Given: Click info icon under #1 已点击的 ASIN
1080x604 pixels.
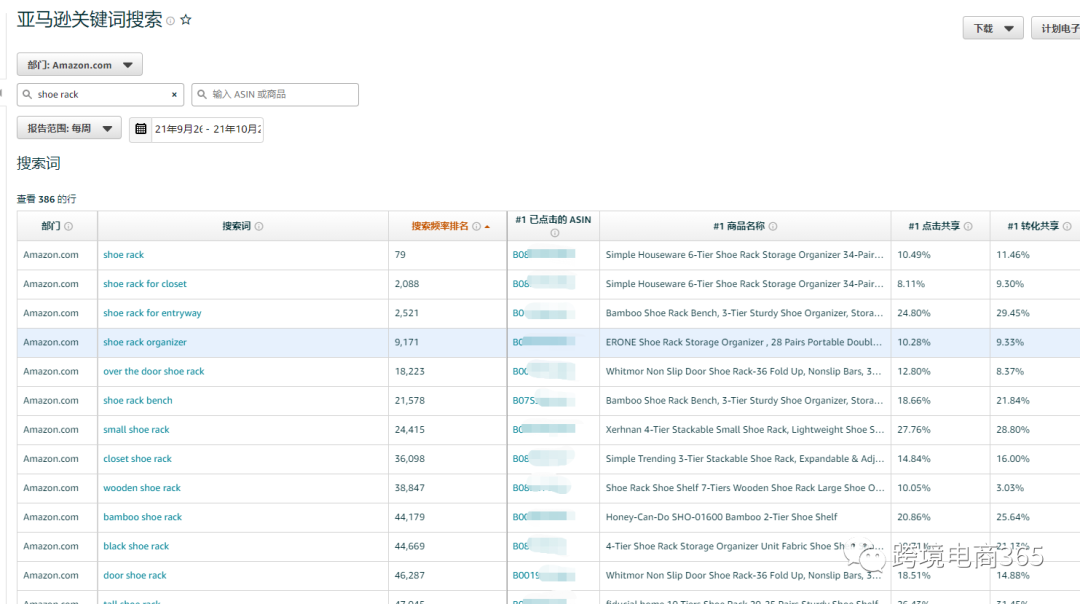Looking at the screenshot, I should 554,233.
